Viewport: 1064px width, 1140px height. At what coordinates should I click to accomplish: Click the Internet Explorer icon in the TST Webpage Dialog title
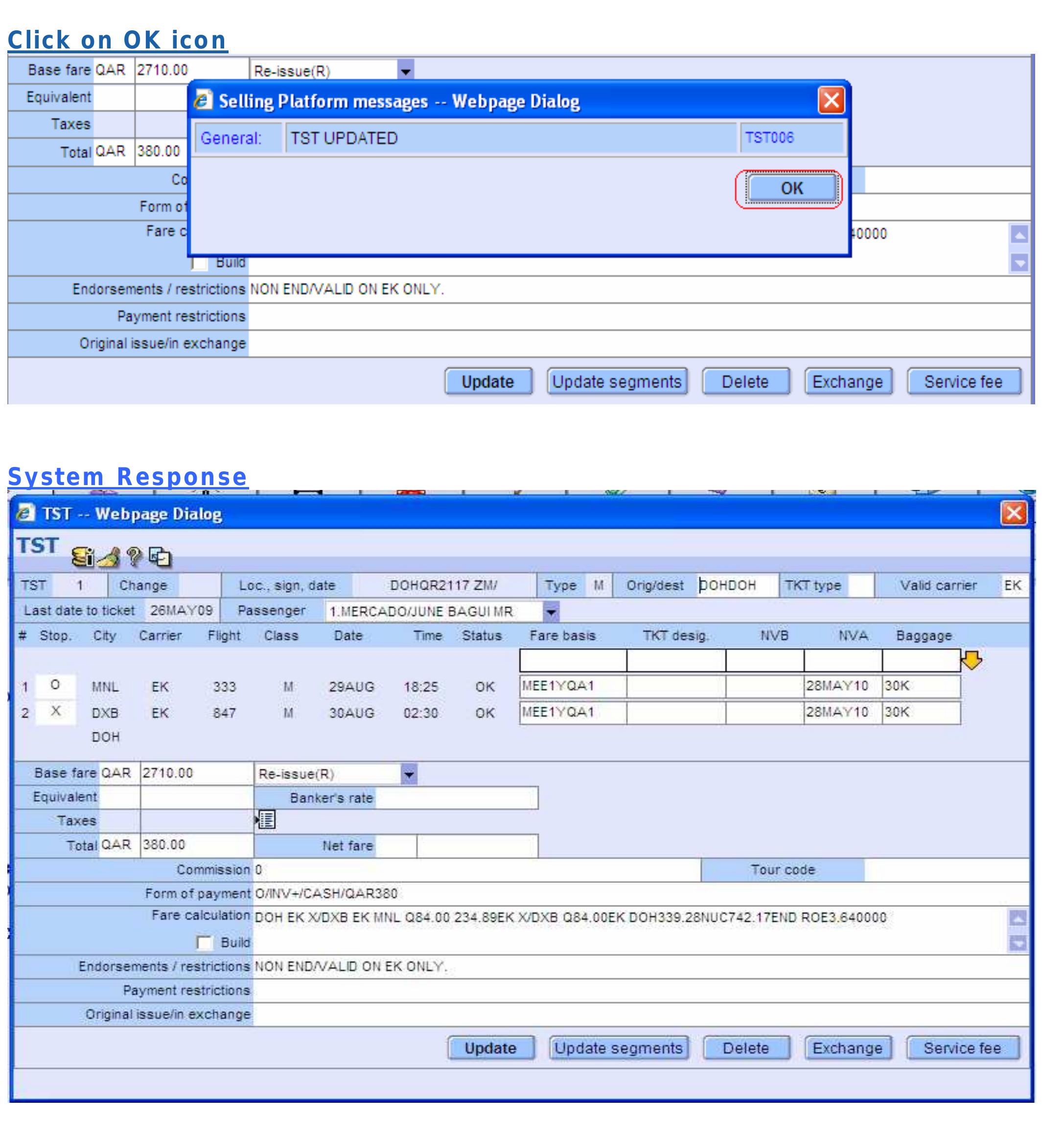pos(25,512)
